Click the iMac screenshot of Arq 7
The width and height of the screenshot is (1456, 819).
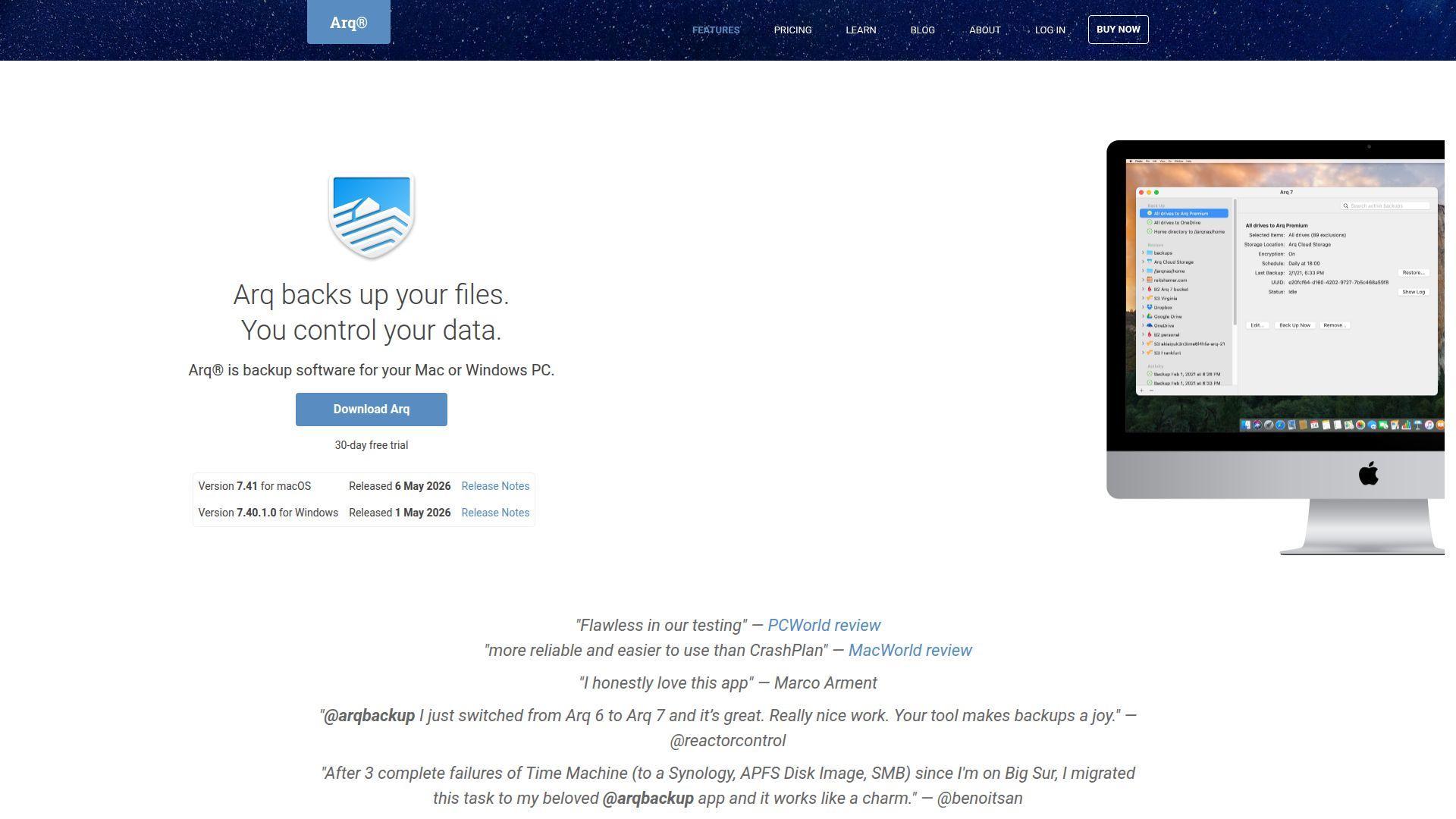tap(1276, 347)
